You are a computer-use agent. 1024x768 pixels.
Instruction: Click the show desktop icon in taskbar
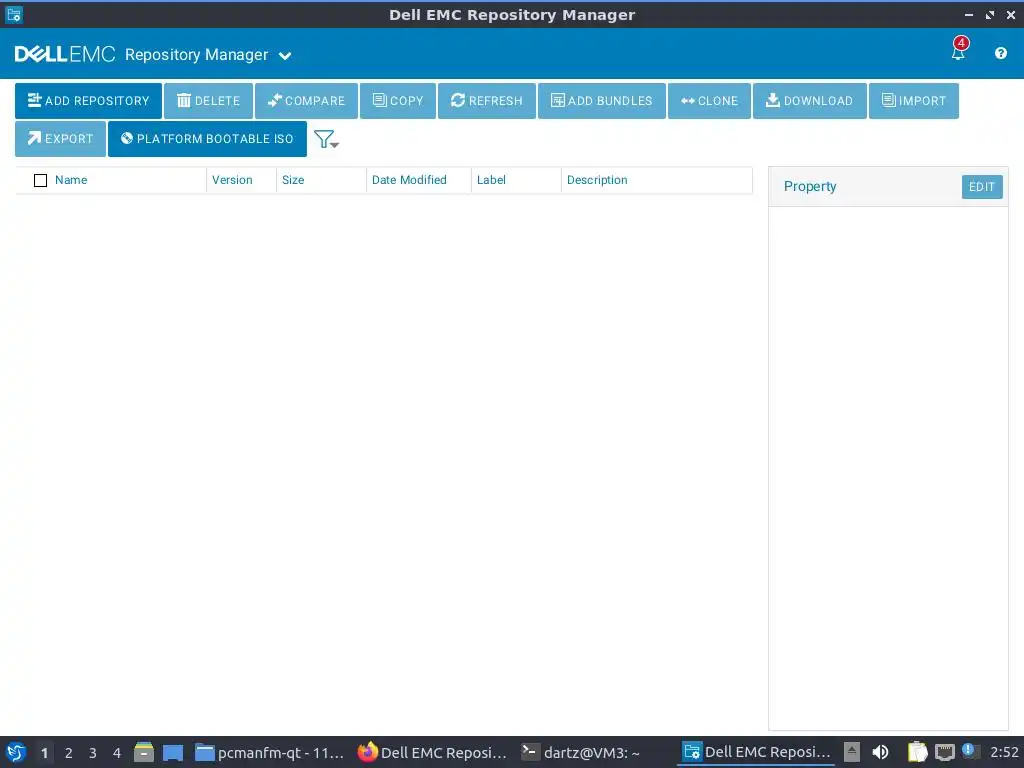coord(173,752)
